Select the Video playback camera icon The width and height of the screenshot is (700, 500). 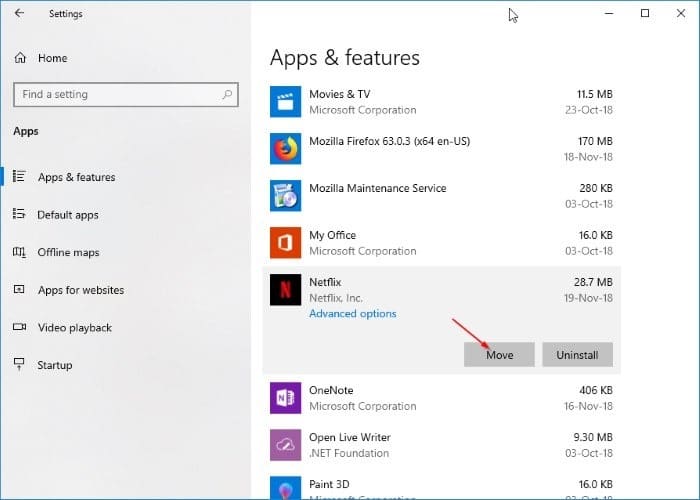point(19,327)
